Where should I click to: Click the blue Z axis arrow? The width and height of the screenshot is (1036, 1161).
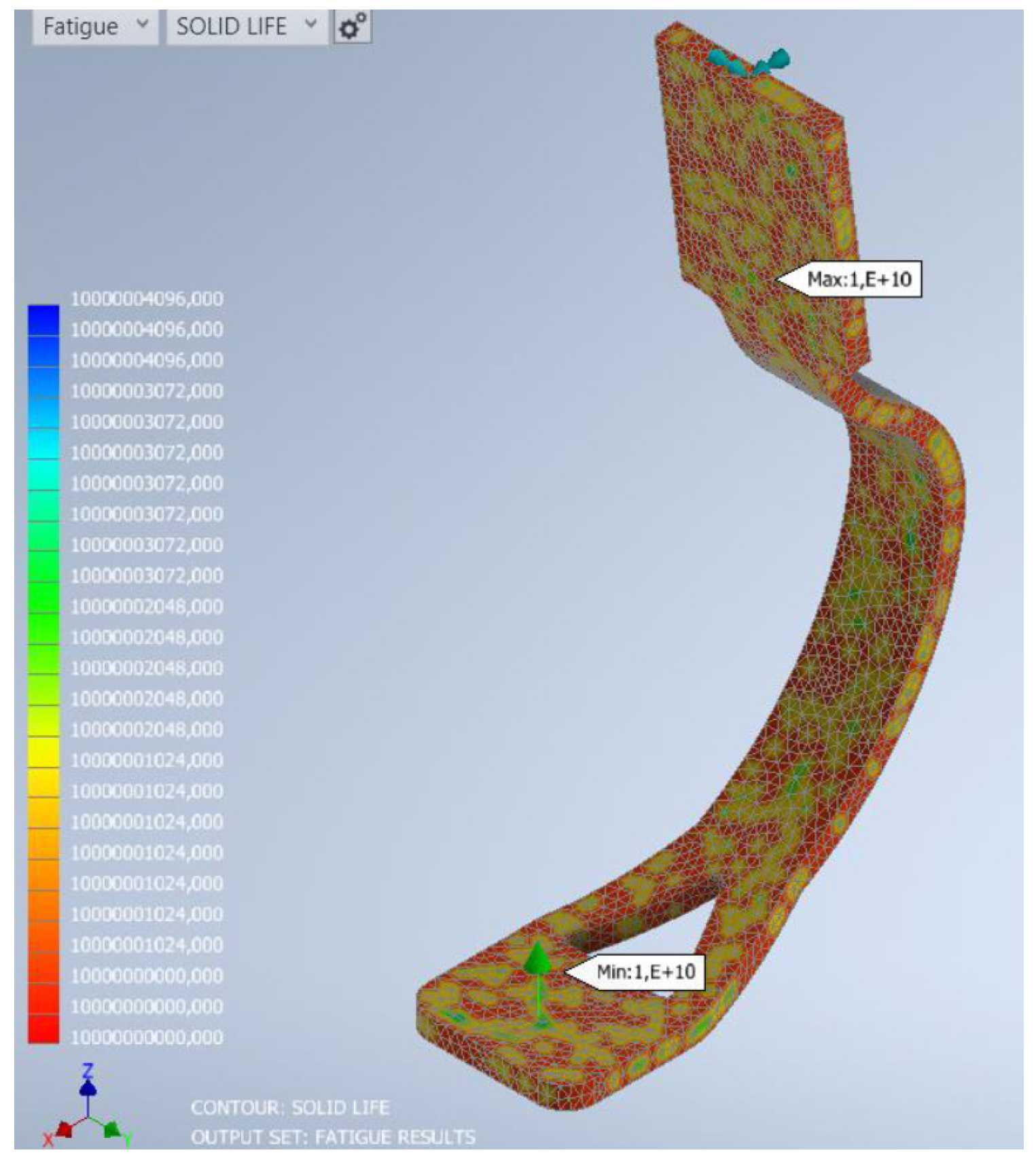point(88,1088)
